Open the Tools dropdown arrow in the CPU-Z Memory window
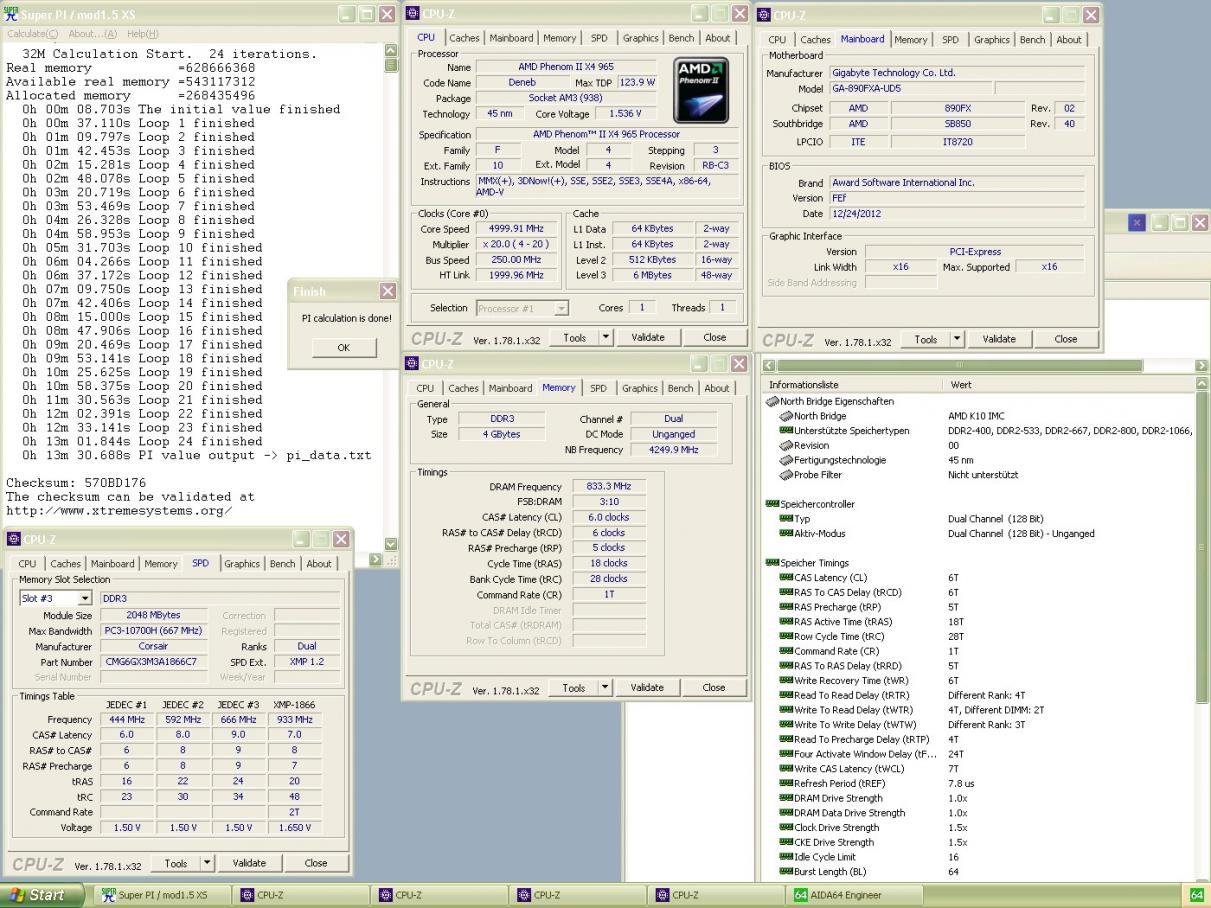Image resolution: width=1211 pixels, height=908 pixels. [x=605, y=688]
